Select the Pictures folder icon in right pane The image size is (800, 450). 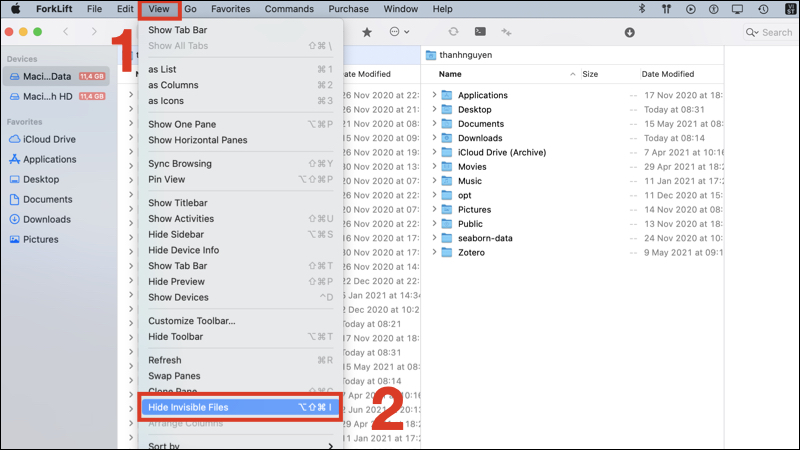(447, 209)
